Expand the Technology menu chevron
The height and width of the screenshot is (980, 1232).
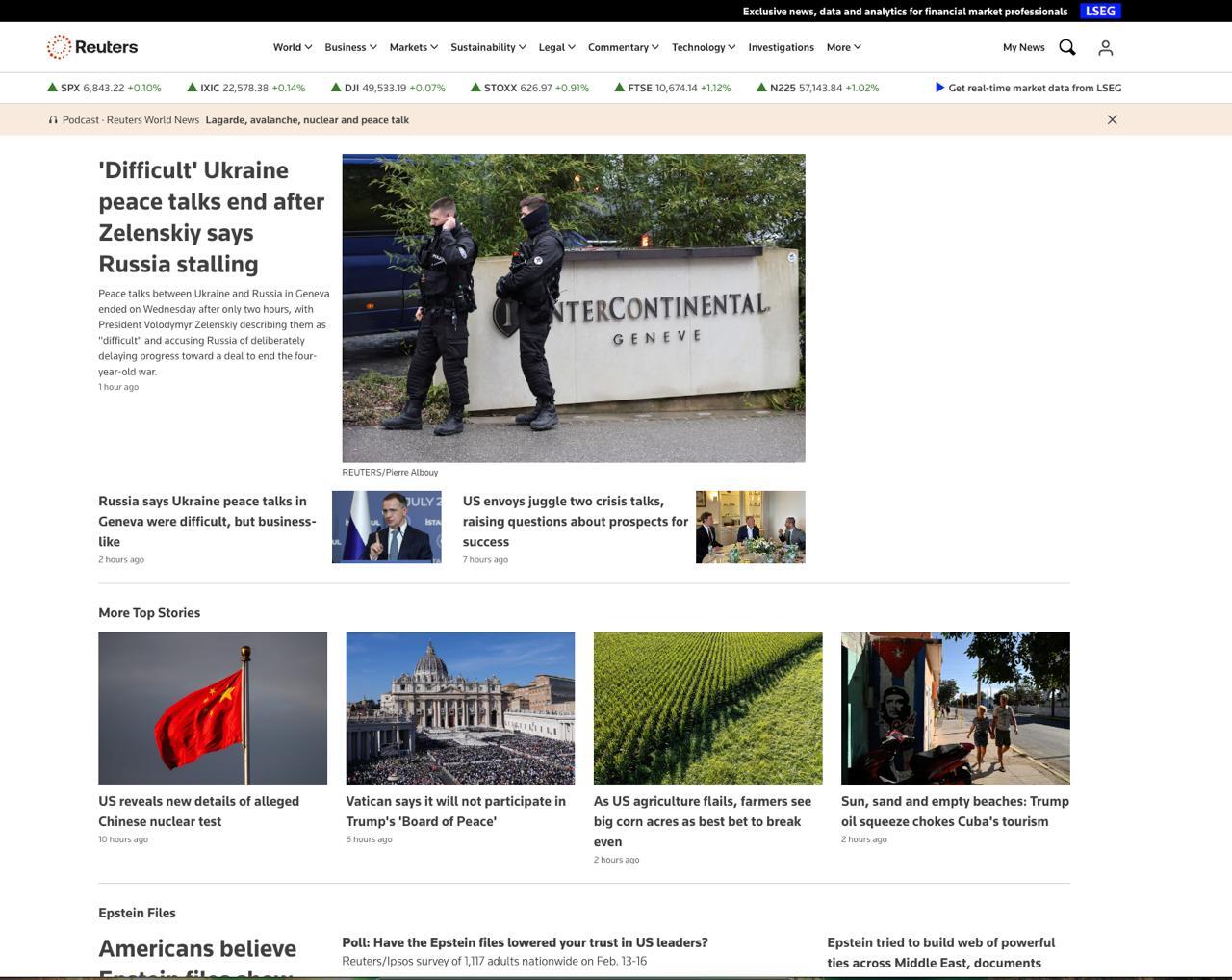(x=731, y=47)
